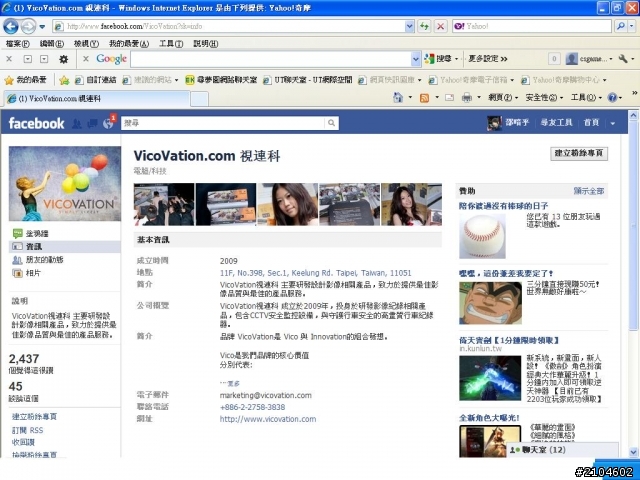Open the 聊天室 (12) chat bar
640x480 pixels.
click(x=562, y=449)
